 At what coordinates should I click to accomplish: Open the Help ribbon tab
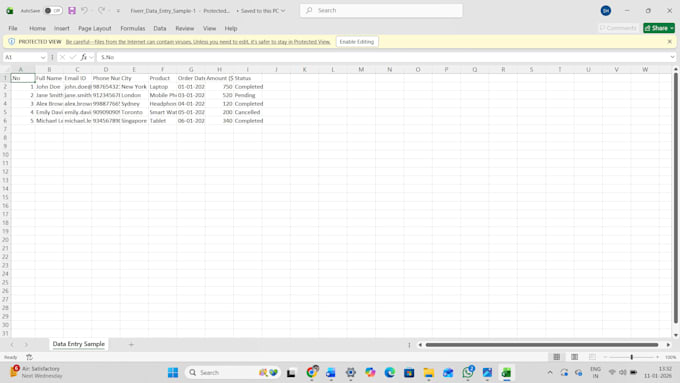coord(231,28)
